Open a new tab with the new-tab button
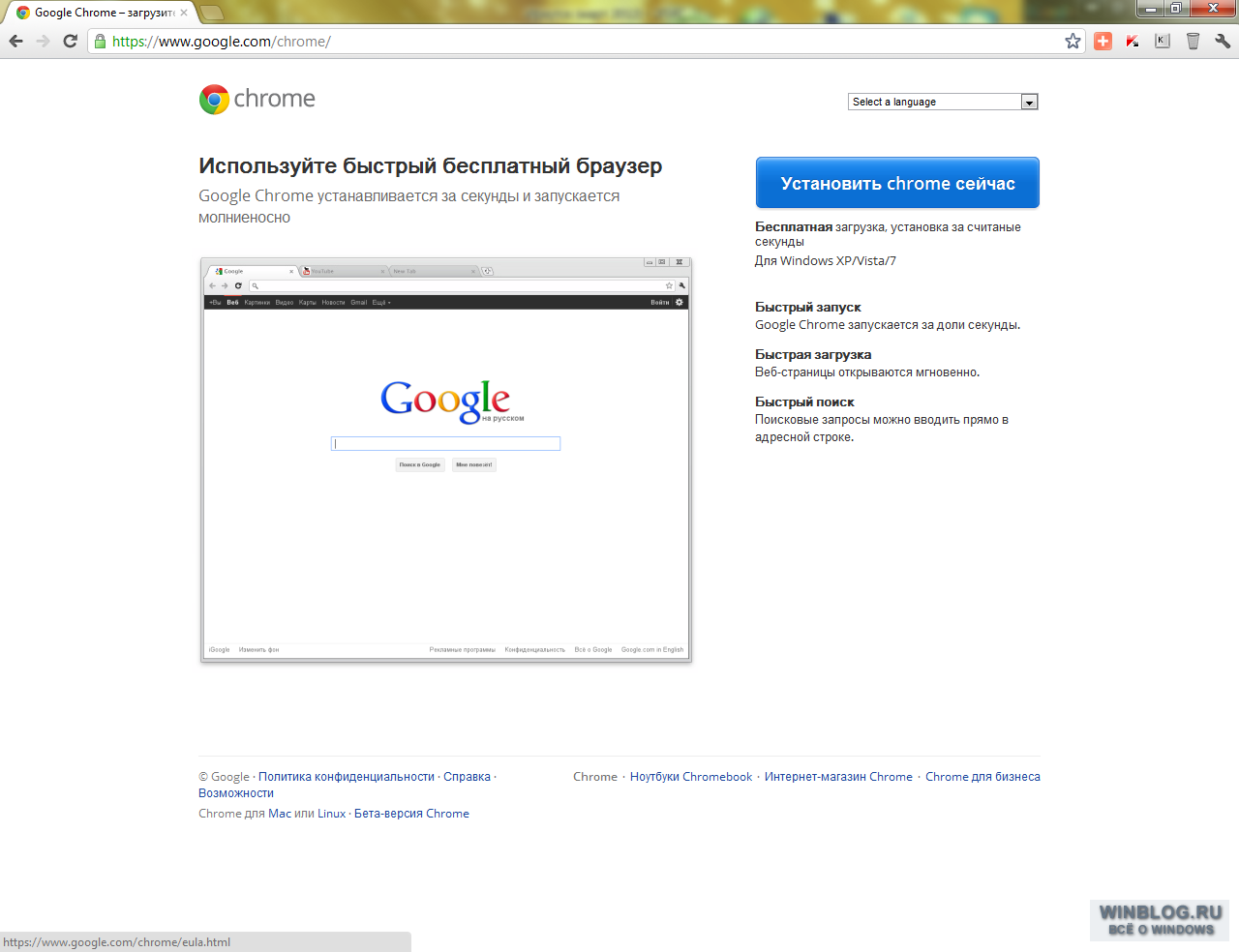This screenshot has height=952, width=1239. 211,13
